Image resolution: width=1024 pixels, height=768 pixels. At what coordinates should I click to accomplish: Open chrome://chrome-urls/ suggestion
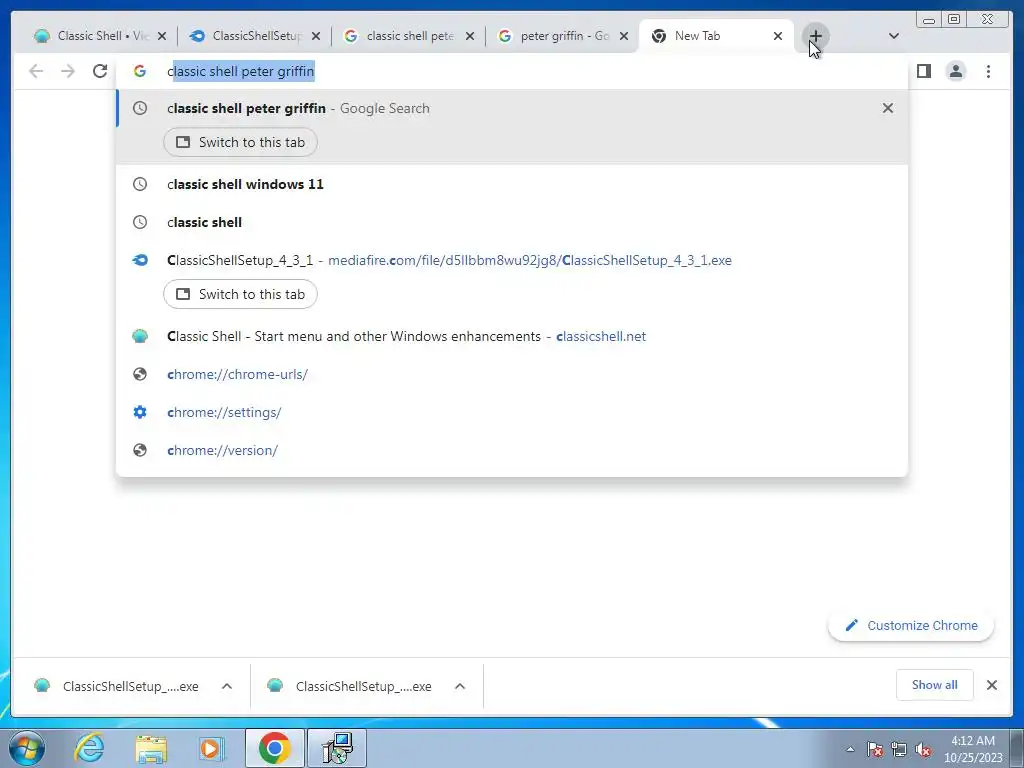[512, 374]
